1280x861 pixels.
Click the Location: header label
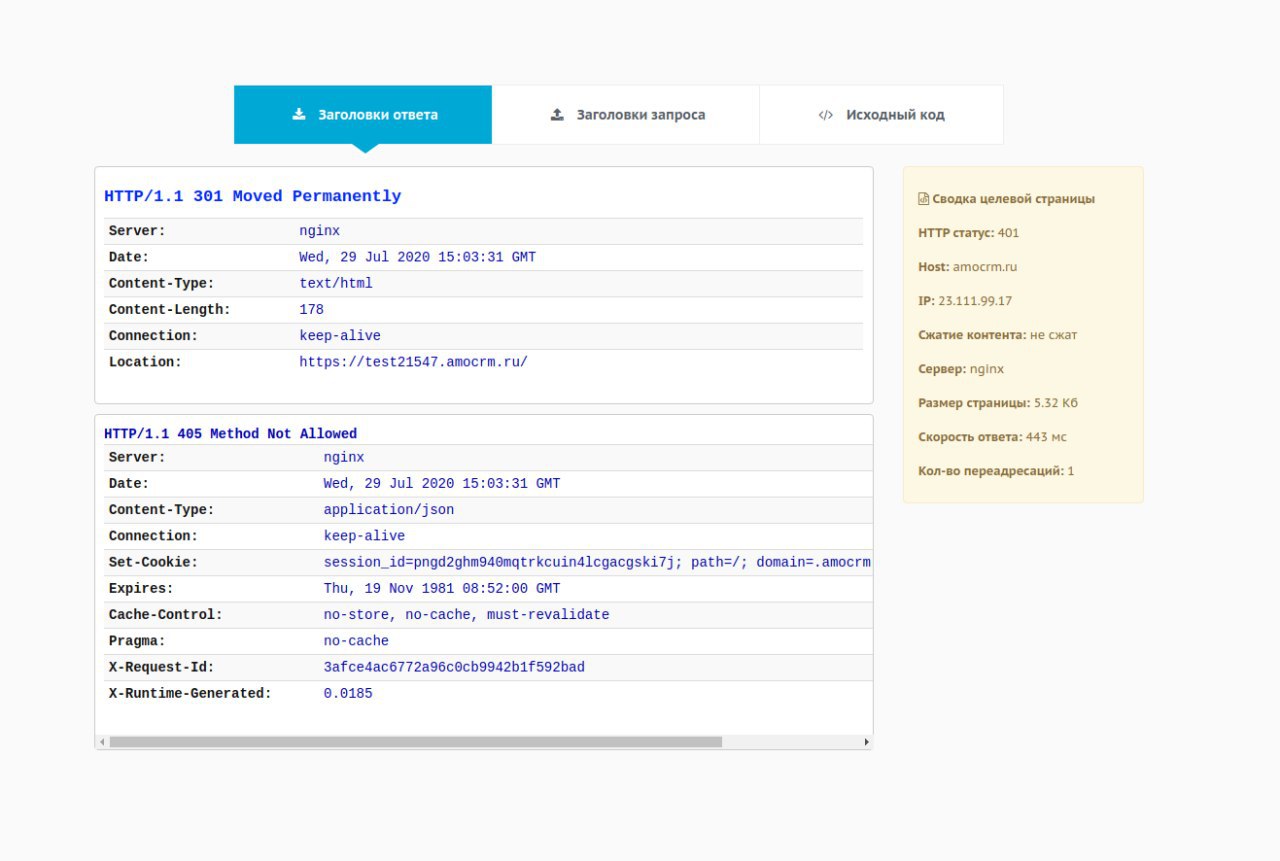point(146,362)
